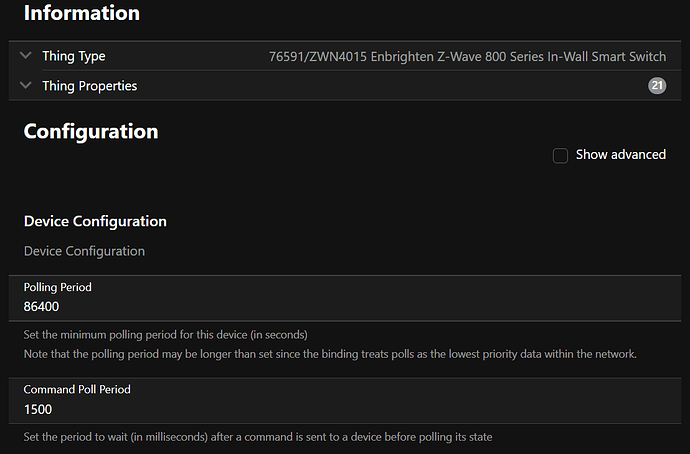Click the Command Poll Period label
690x454 pixels.
(x=77, y=389)
